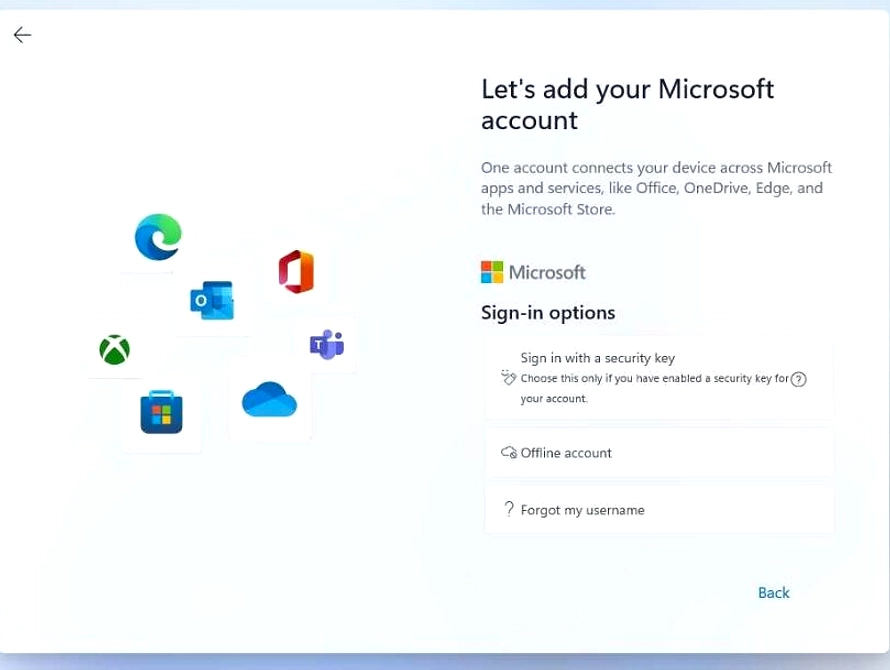Click the Forgot my username question mark icon
890x670 pixels.
509,509
